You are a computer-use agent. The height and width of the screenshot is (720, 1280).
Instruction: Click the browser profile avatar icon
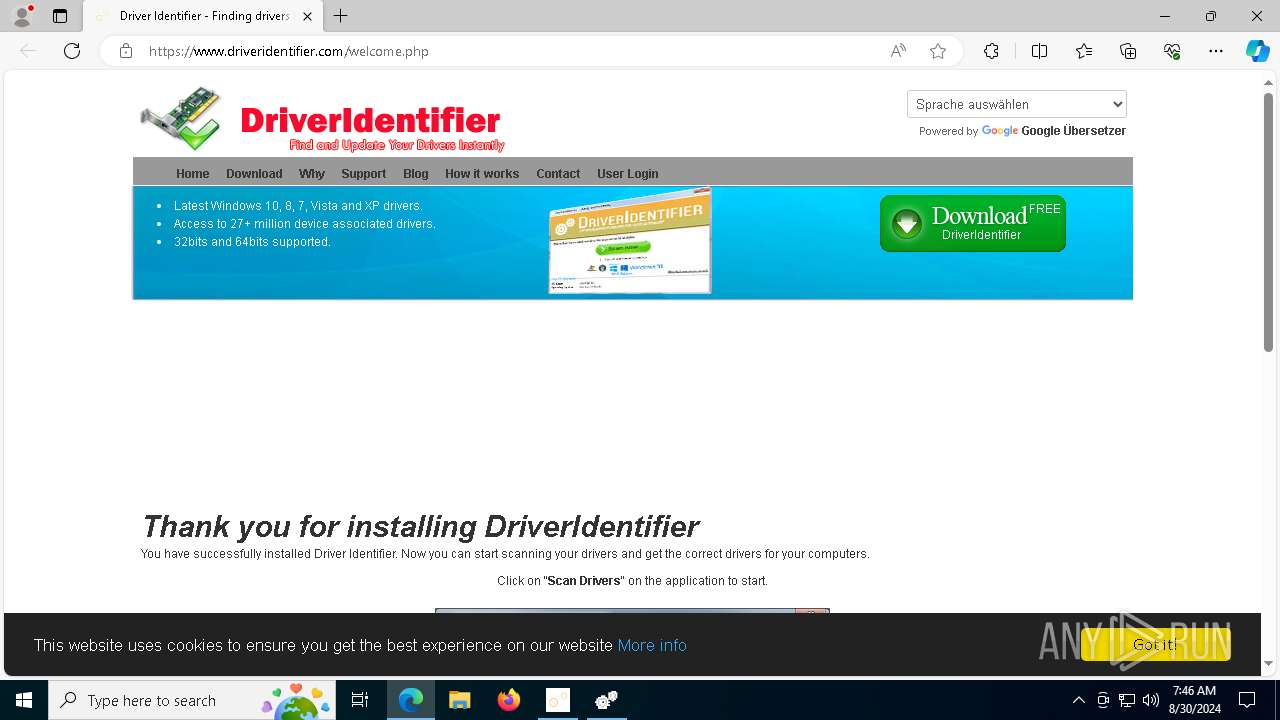click(x=22, y=16)
